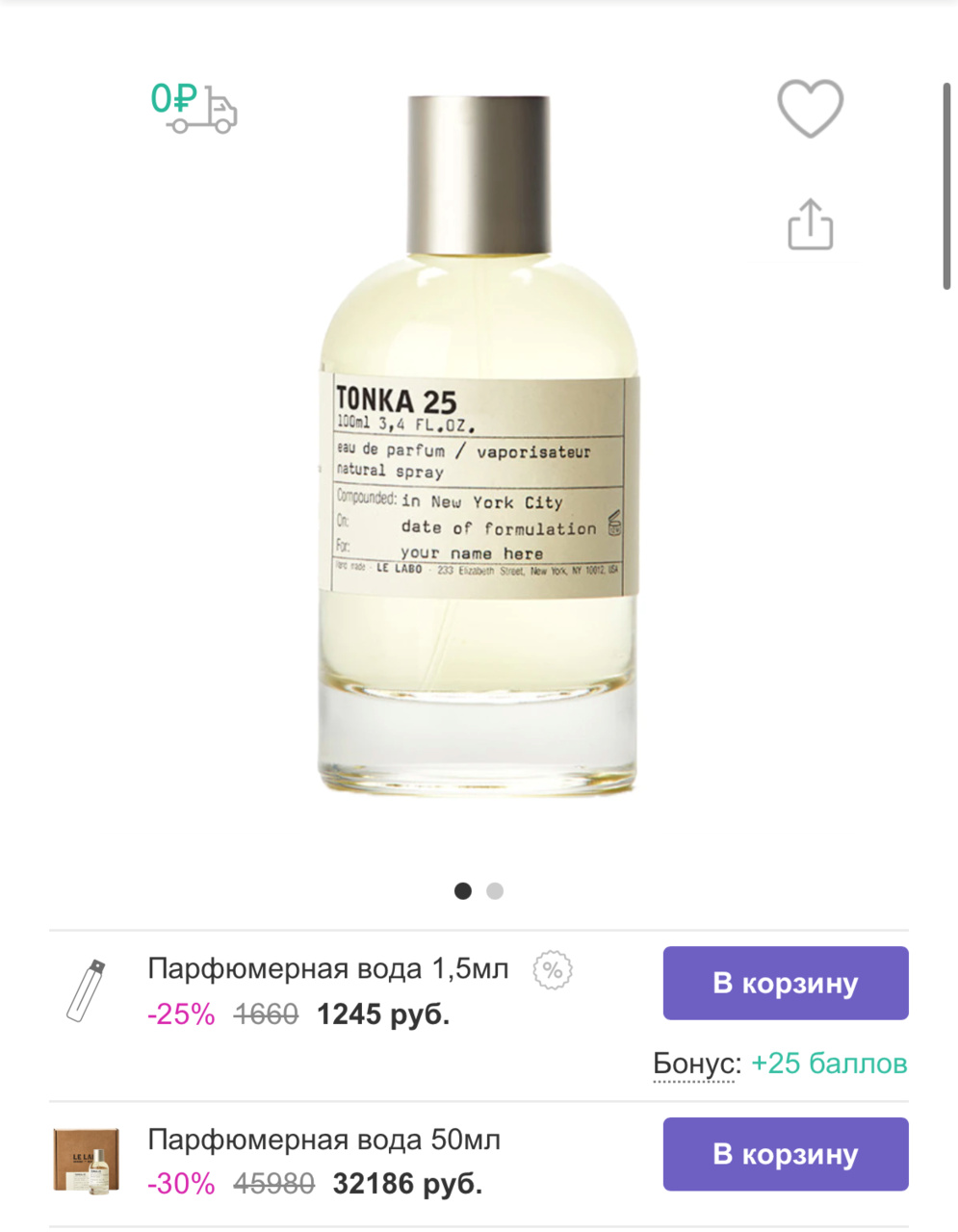The width and height of the screenshot is (958, 1232).
Task: Tap the 1245 руб. price
Action: click(383, 1014)
